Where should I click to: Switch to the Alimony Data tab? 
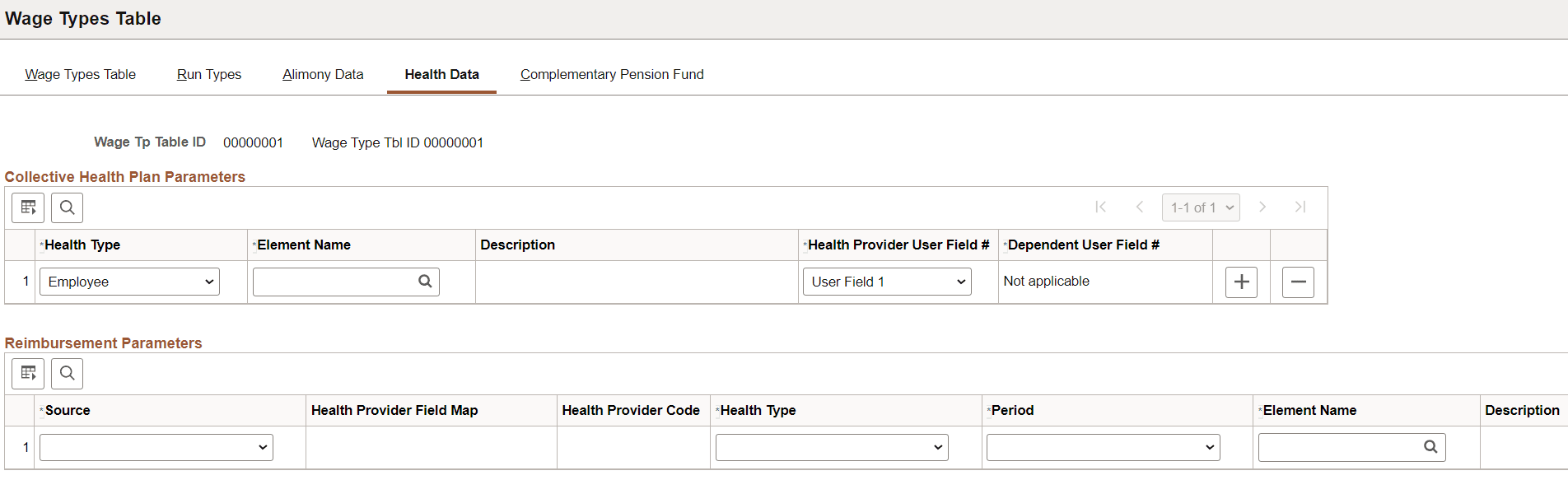[323, 74]
